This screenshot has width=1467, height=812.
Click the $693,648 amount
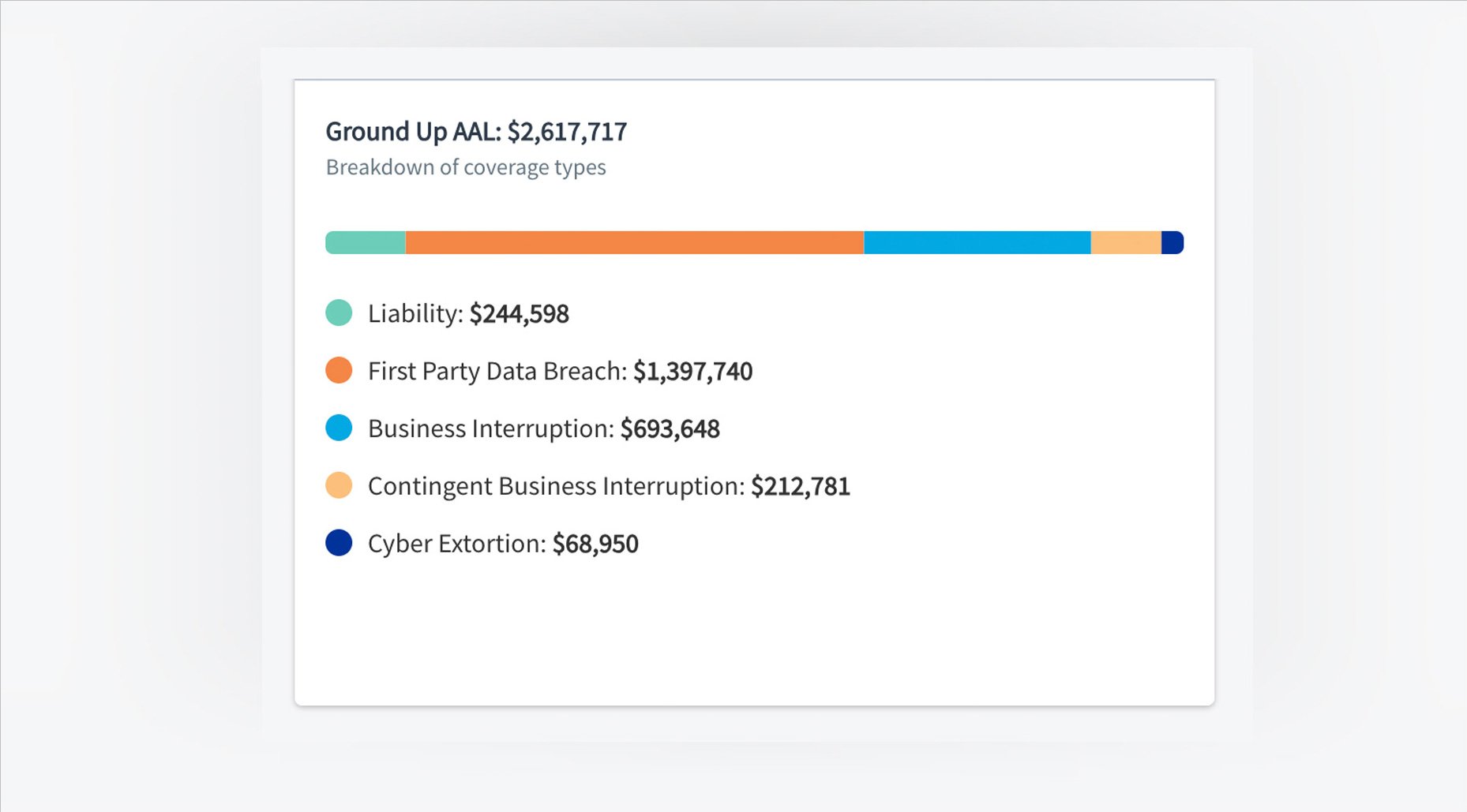tap(670, 429)
